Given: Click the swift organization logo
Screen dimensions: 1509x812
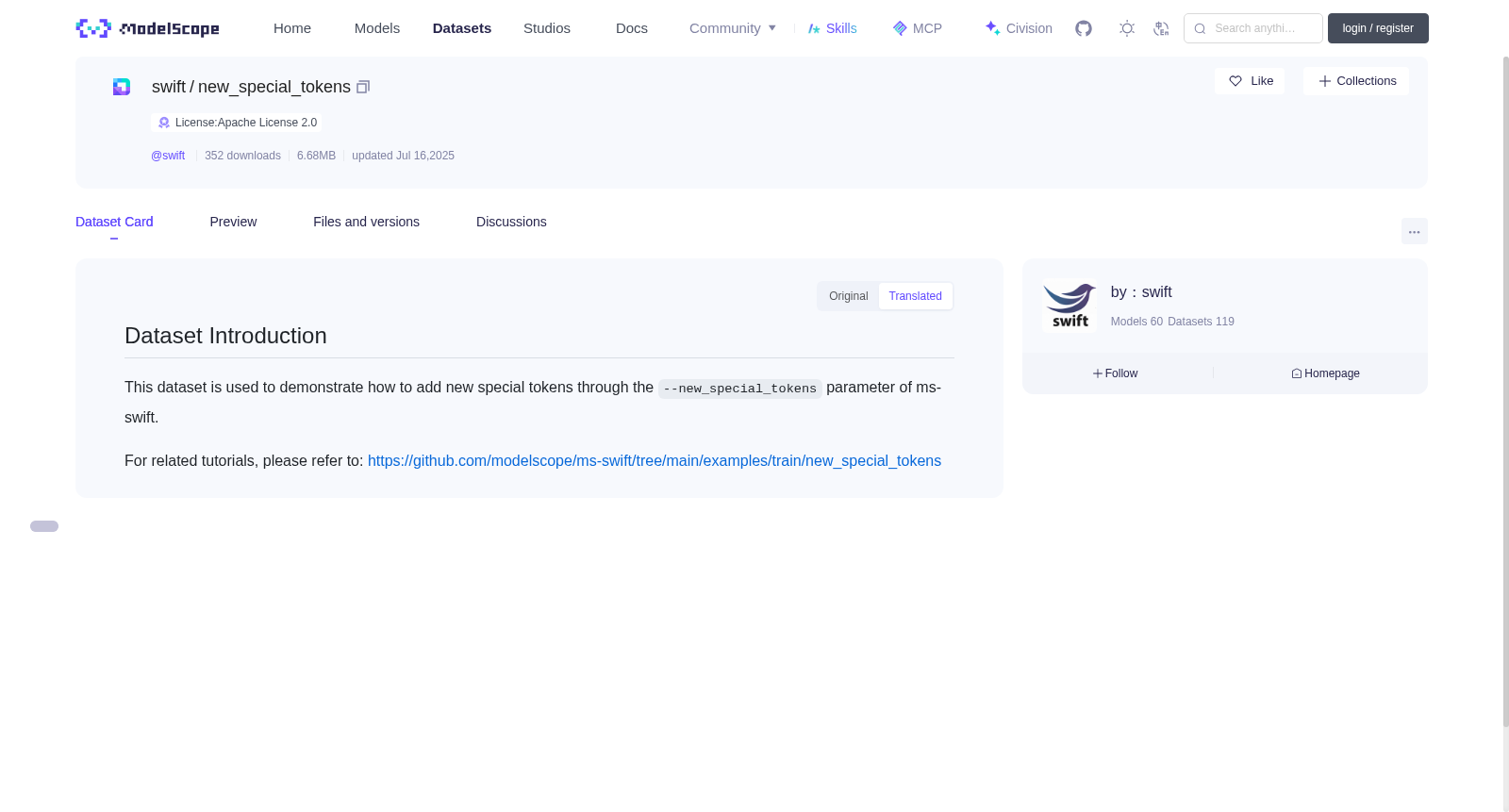Looking at the screenshot, I should 1070,306.
